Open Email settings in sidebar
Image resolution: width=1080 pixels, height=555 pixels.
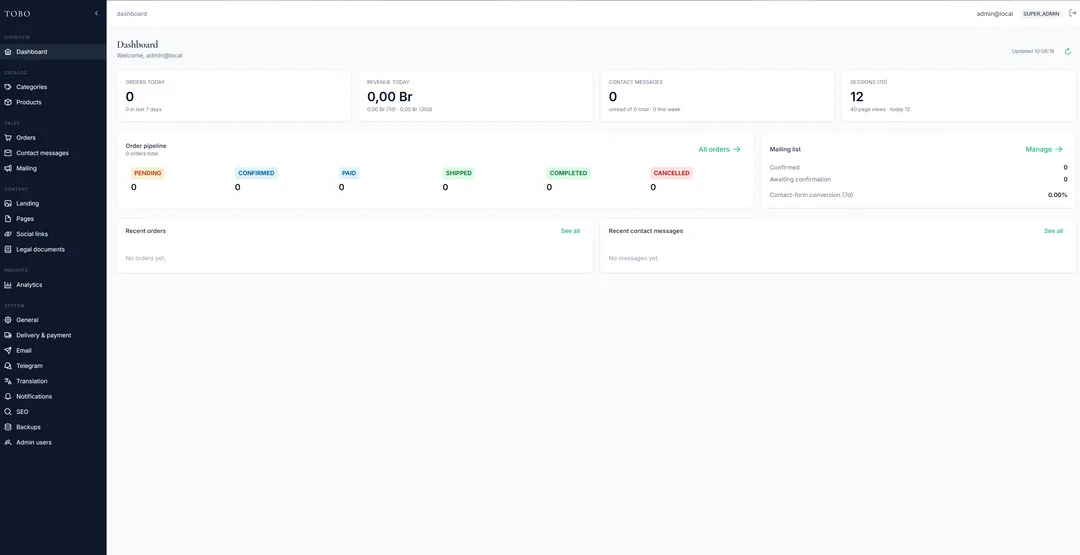pos(53,350)
